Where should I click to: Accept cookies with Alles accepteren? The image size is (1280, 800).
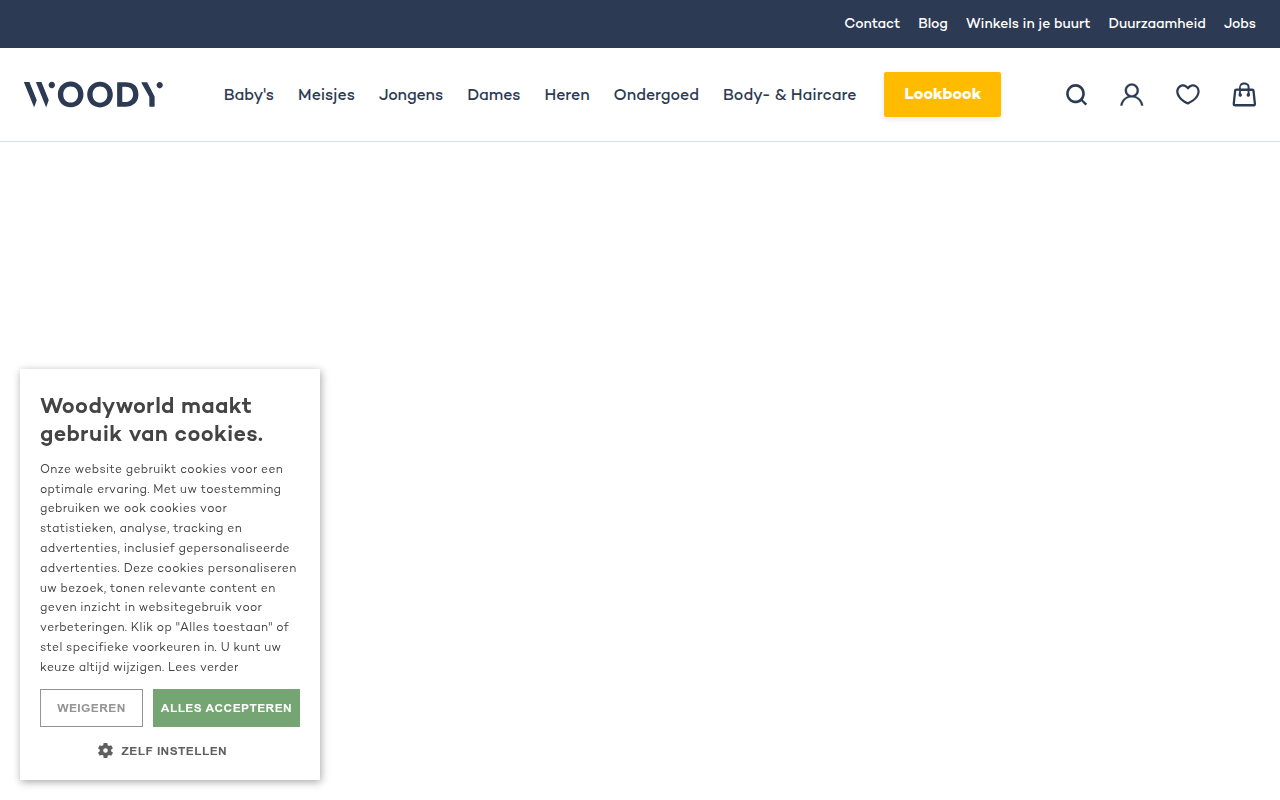click(226, 708)
